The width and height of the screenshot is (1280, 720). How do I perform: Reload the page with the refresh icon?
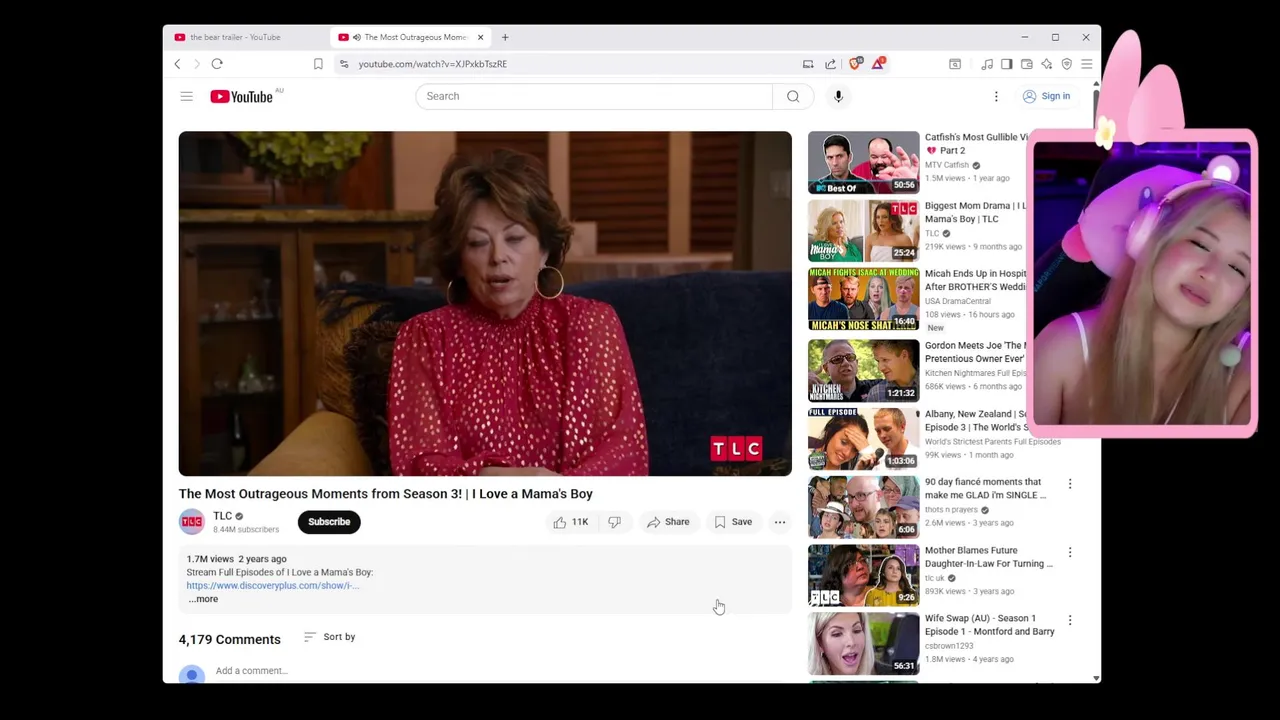[x=217, y=64]
